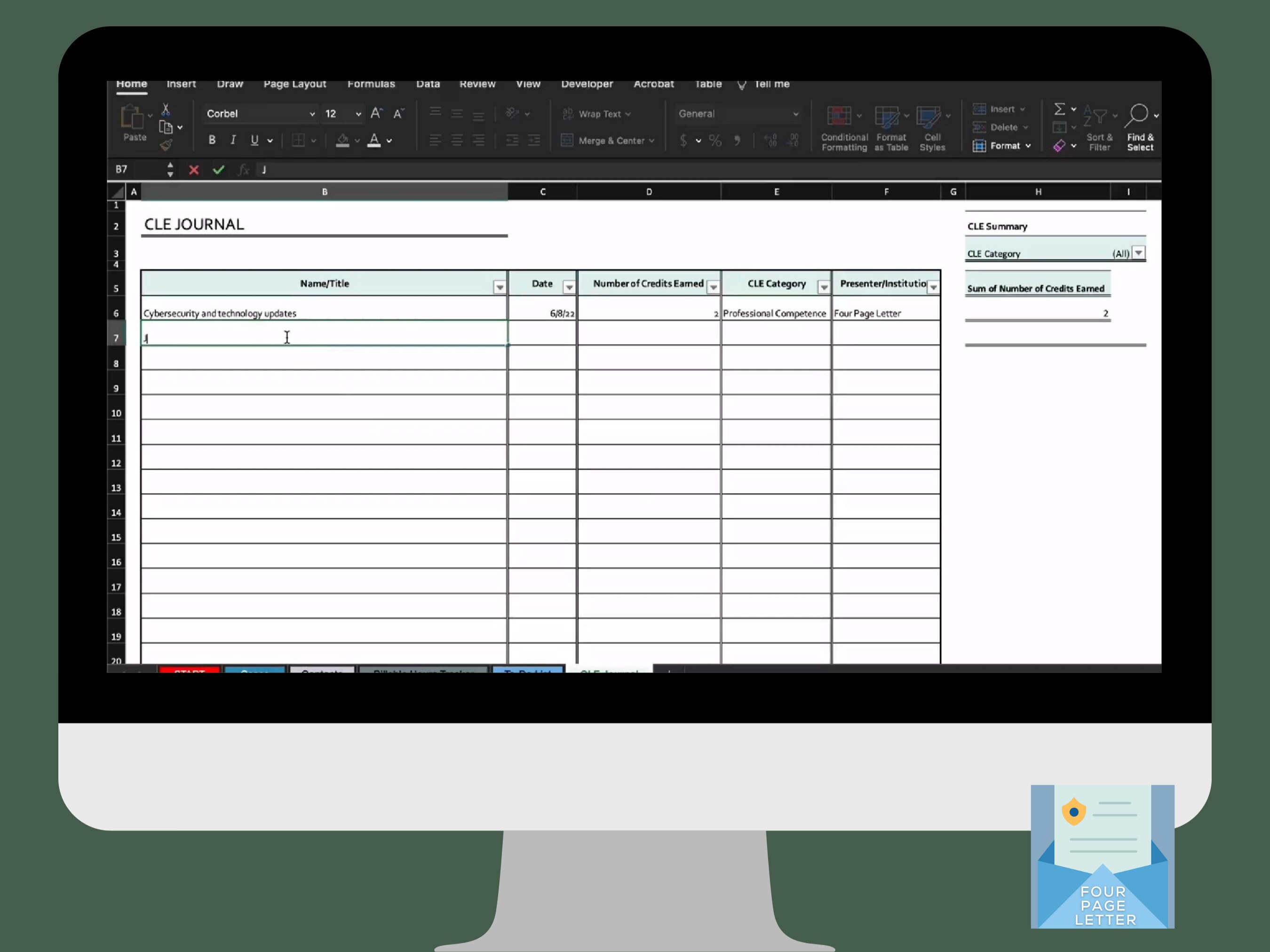The height and width of the screenshot is (952, 1270).
Task: Click the Paste clipboard icon
Action: pyautogui.click(x=132, y=117)
